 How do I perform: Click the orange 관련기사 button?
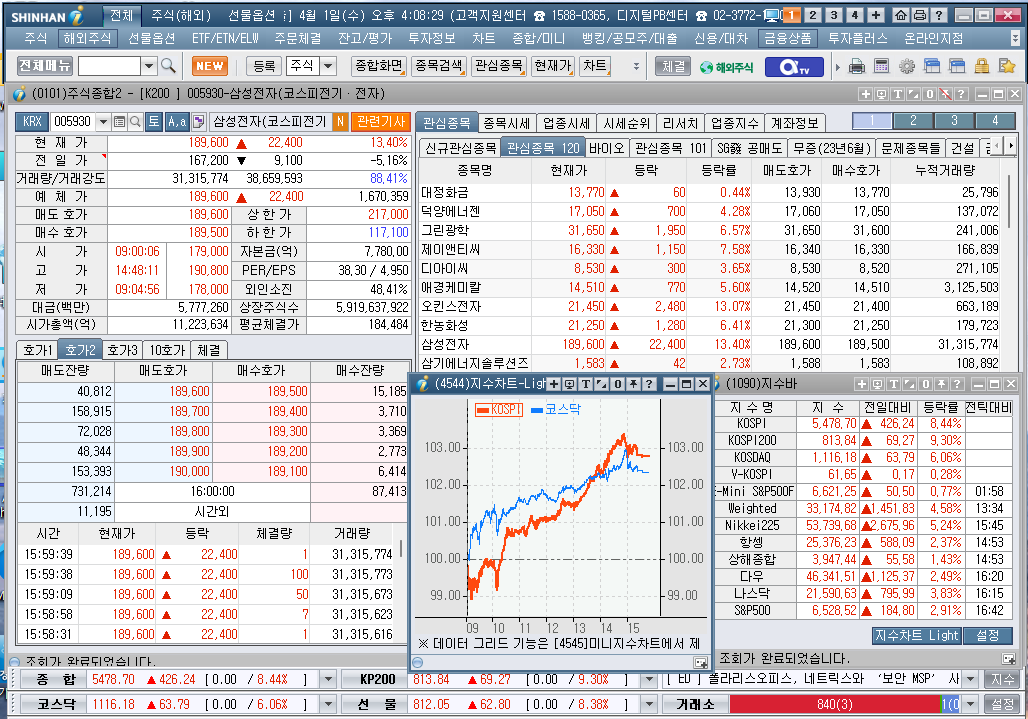pyautogui.click(x=380, y=121)
